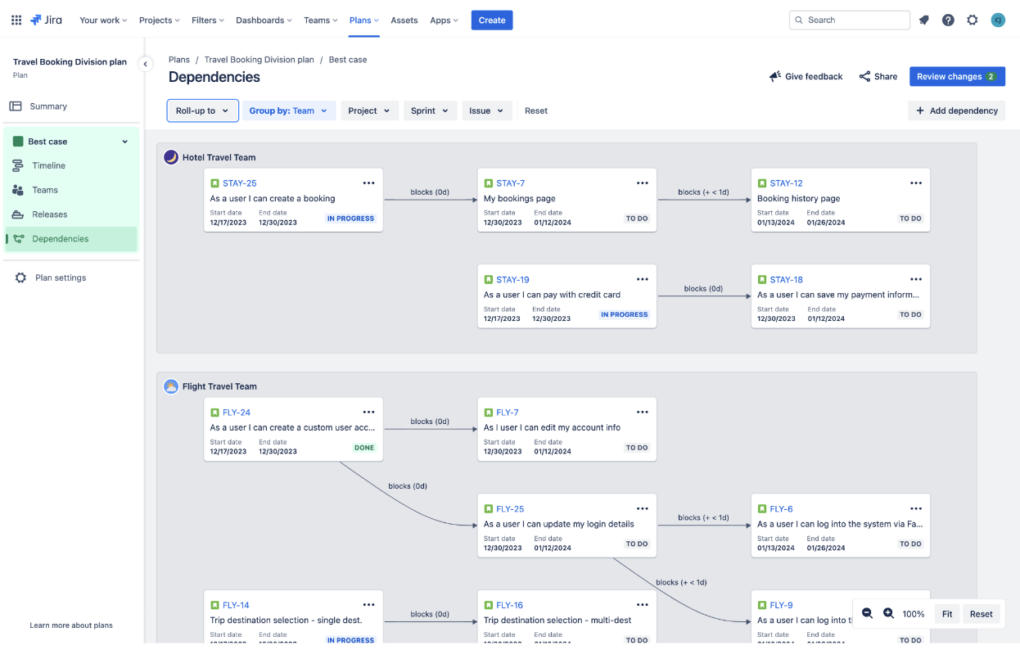1020x650 pixels.
Task: Open more actions on FLY-16 card
Action: click(642, 604)
